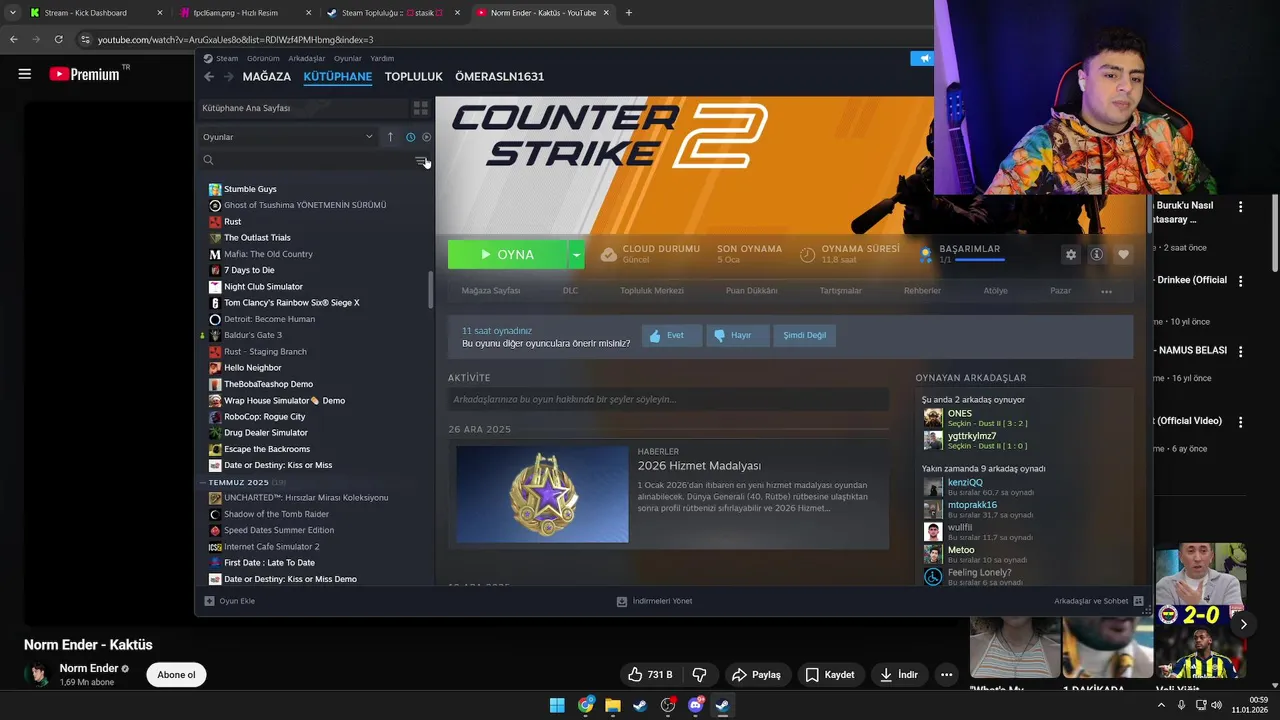The image size is (1280, 720).
Task: Open YouTube more actions ellipsis button
Action: tap(946, 675)
